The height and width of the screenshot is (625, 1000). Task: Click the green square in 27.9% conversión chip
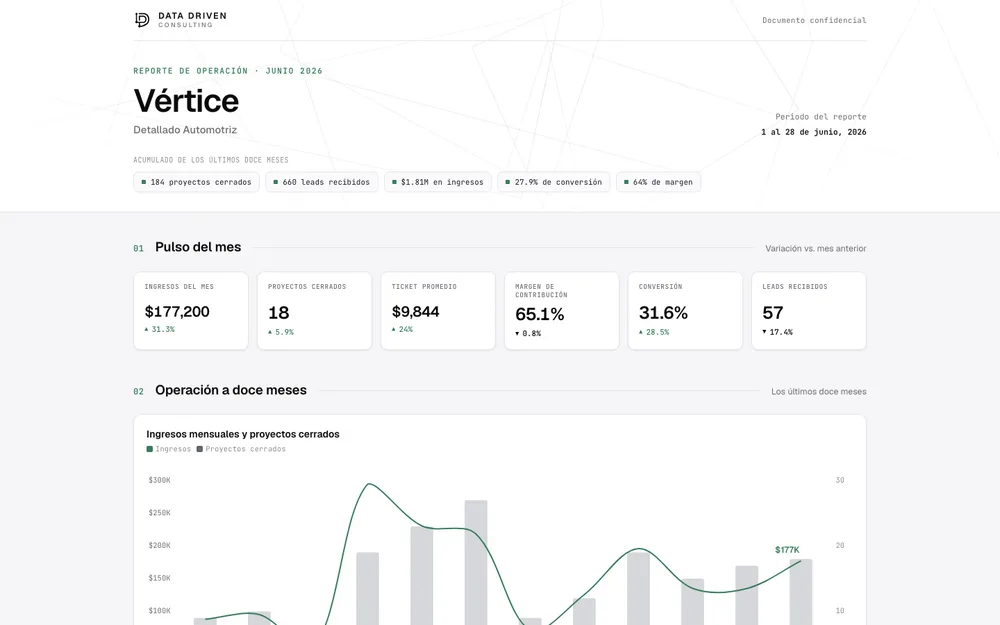[x=508, y=182]
